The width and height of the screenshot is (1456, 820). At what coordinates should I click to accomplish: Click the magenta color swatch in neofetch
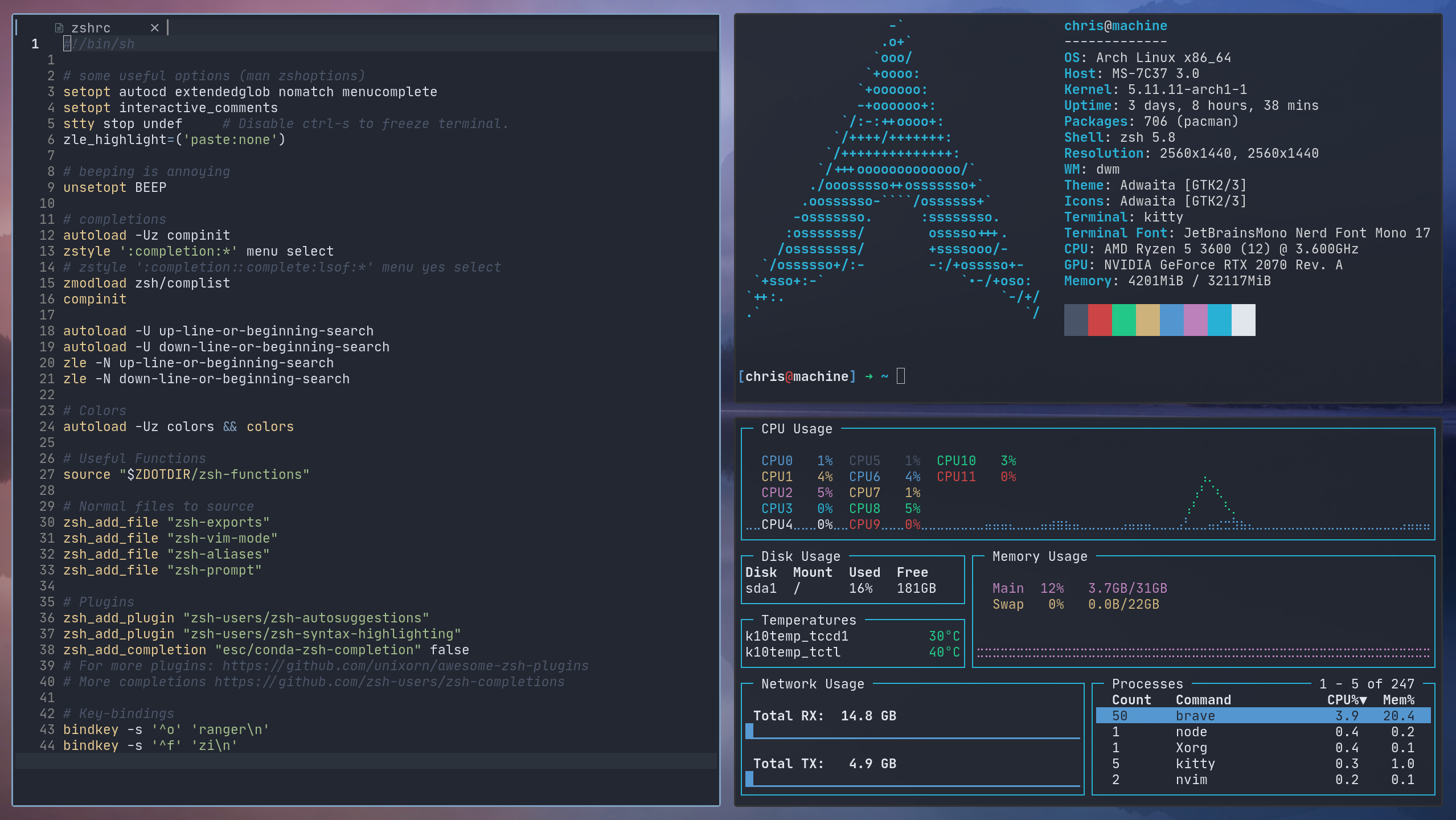coord(1195,319)
